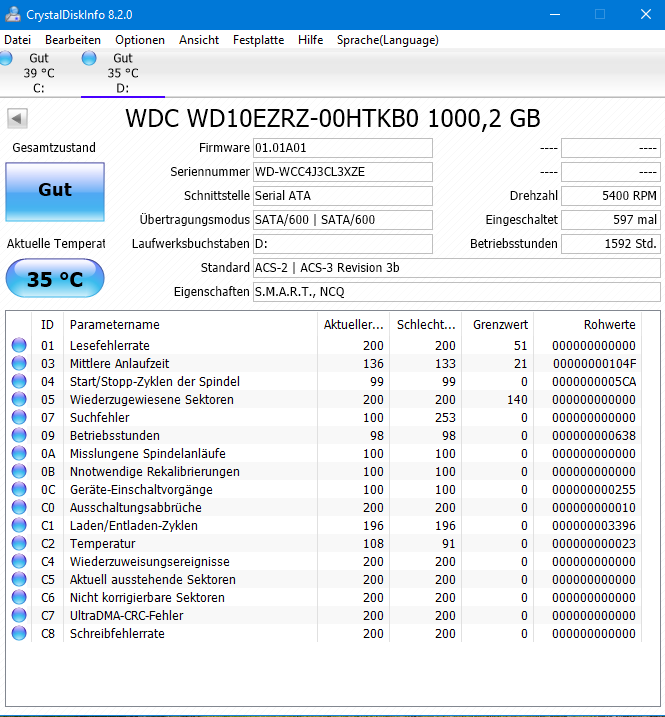
Task: Click the Parametername column header
Action: coord(190,325)
